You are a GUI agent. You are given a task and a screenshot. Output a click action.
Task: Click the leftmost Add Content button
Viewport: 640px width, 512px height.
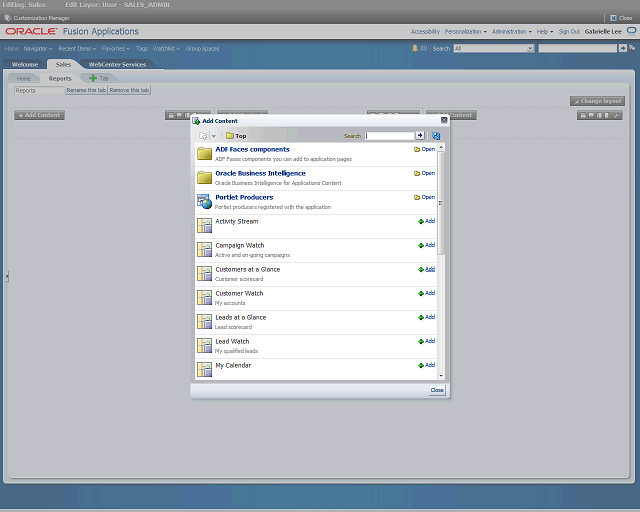(40, 115)
